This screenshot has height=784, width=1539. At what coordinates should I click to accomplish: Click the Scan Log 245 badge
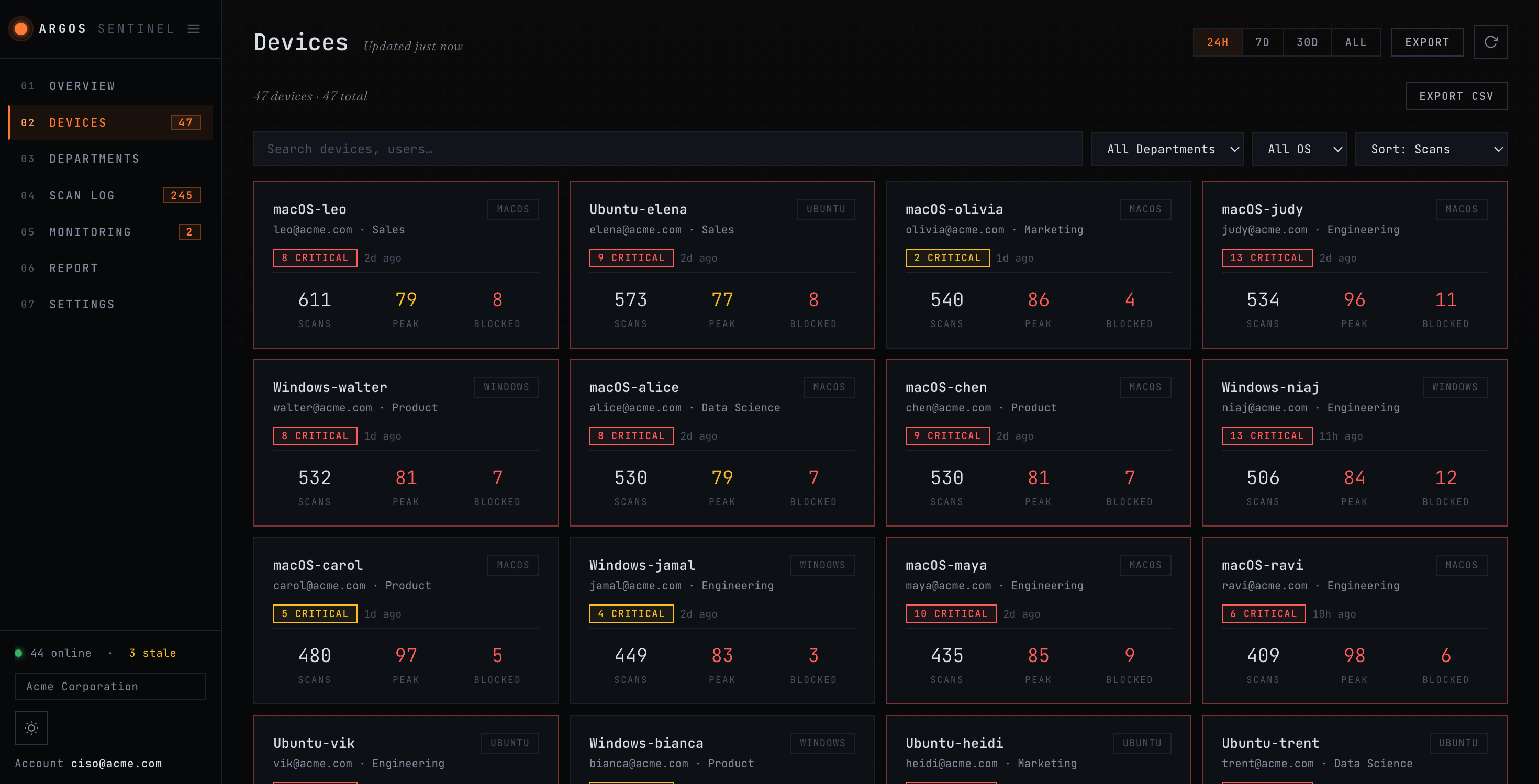tap(182, 195)
